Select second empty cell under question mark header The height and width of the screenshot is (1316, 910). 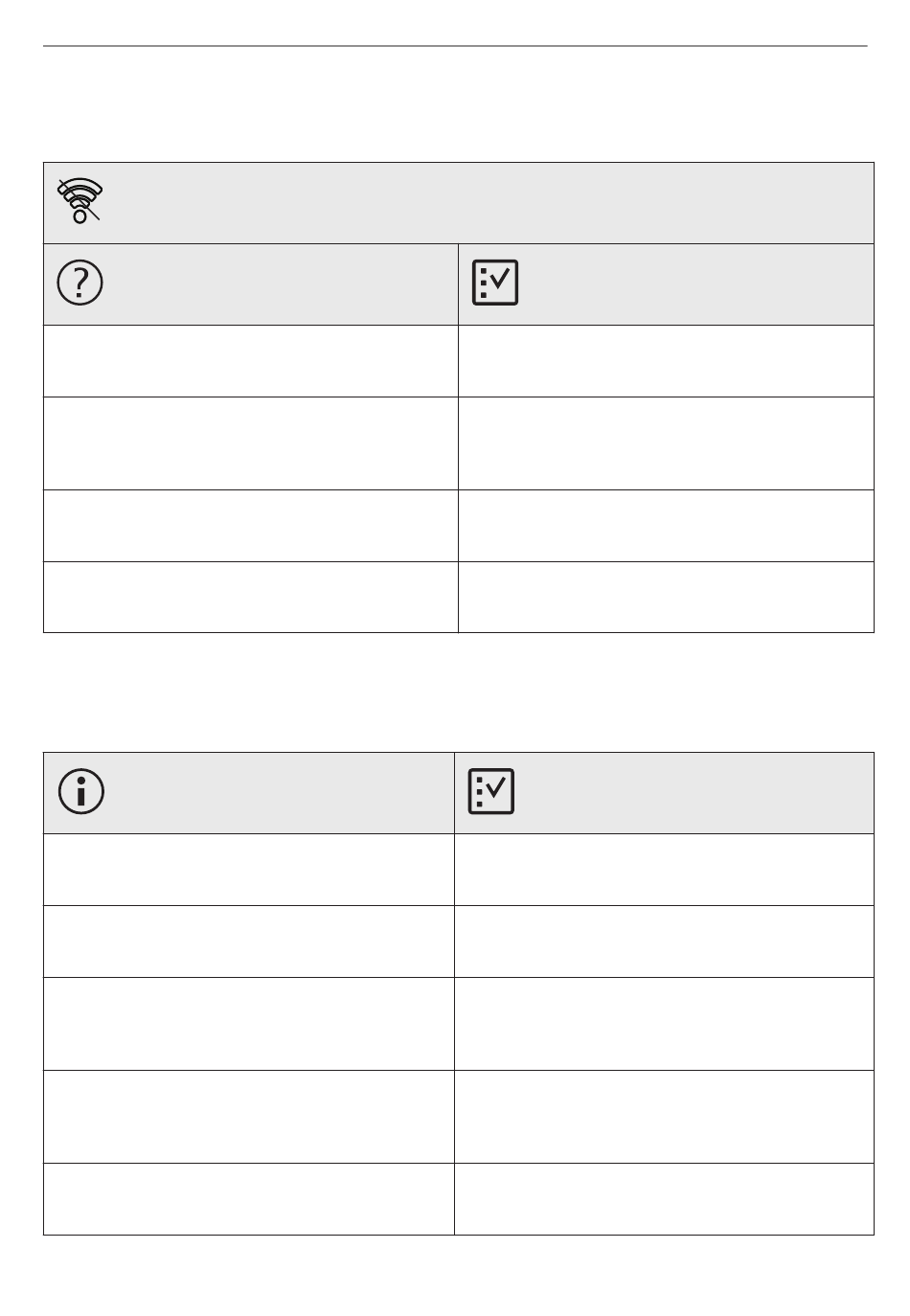251,443
